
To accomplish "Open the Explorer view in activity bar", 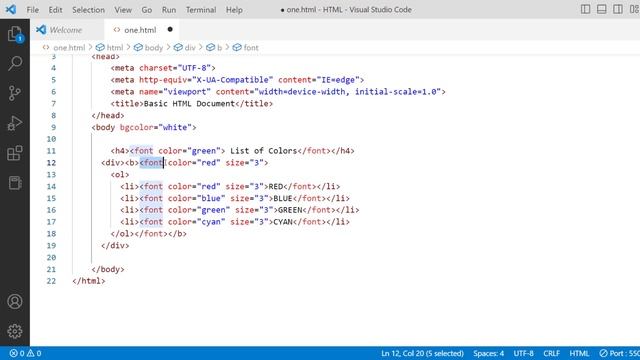I will click(x=15, y=34).
